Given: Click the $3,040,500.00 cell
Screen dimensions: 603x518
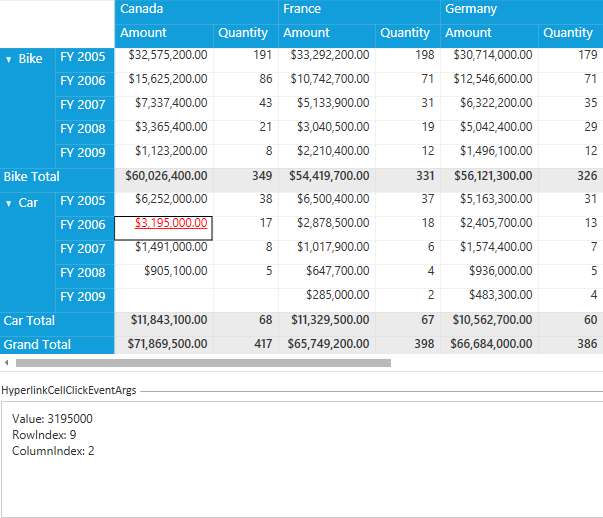Looking at the screenshot, I should (x=327, y=132).
